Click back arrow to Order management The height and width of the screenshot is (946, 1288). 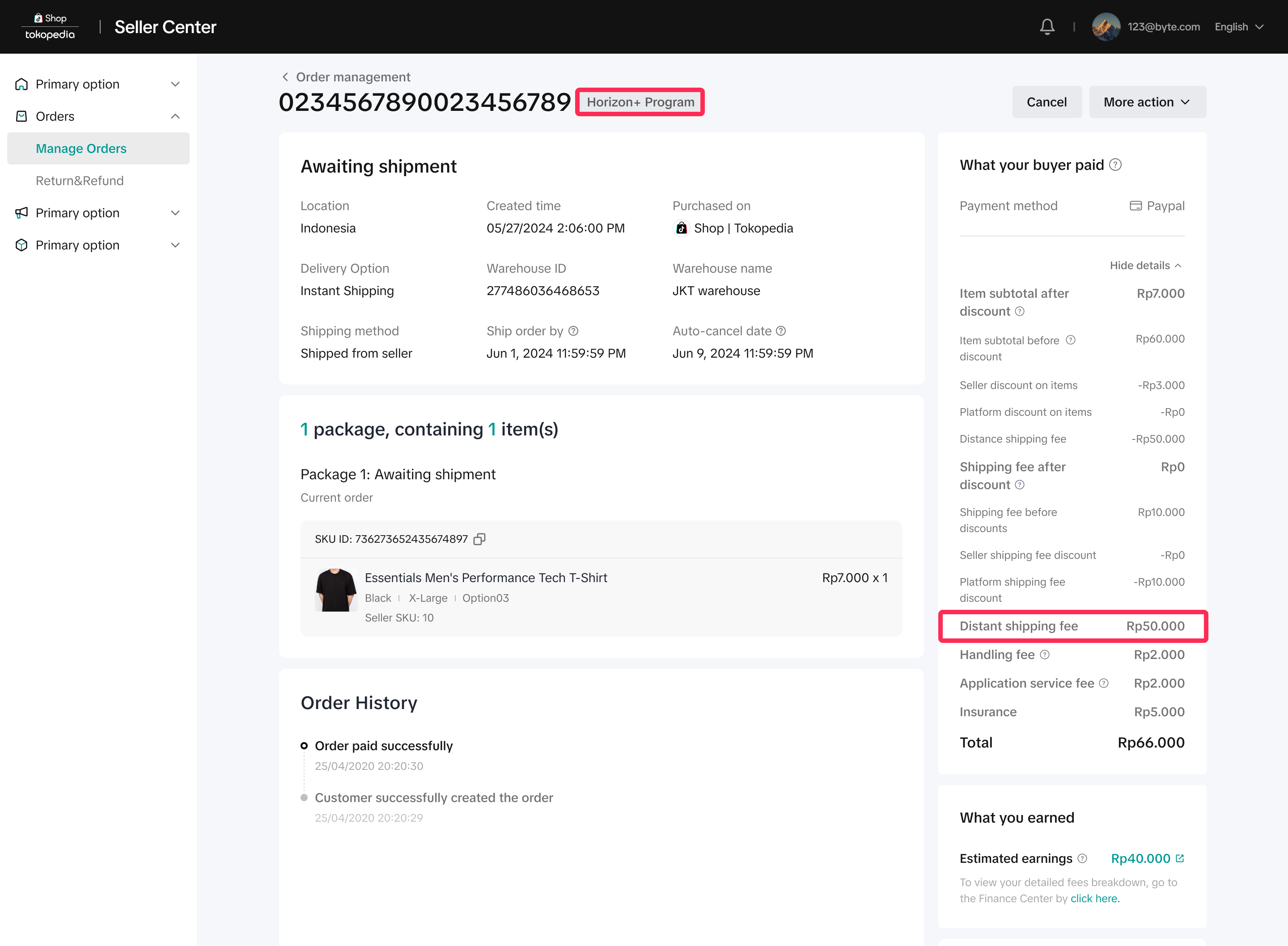[x=285, y=77]
